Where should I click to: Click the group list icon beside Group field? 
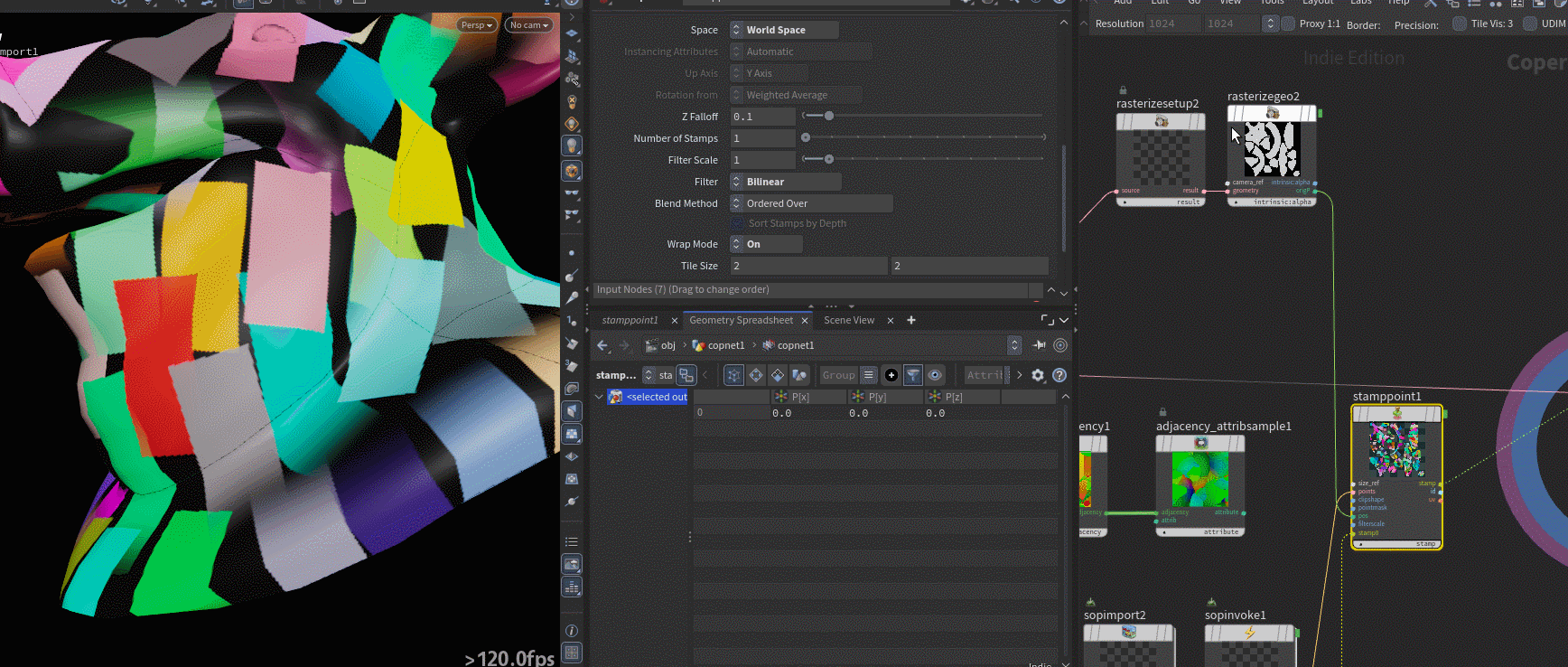[x=869, y=375]
